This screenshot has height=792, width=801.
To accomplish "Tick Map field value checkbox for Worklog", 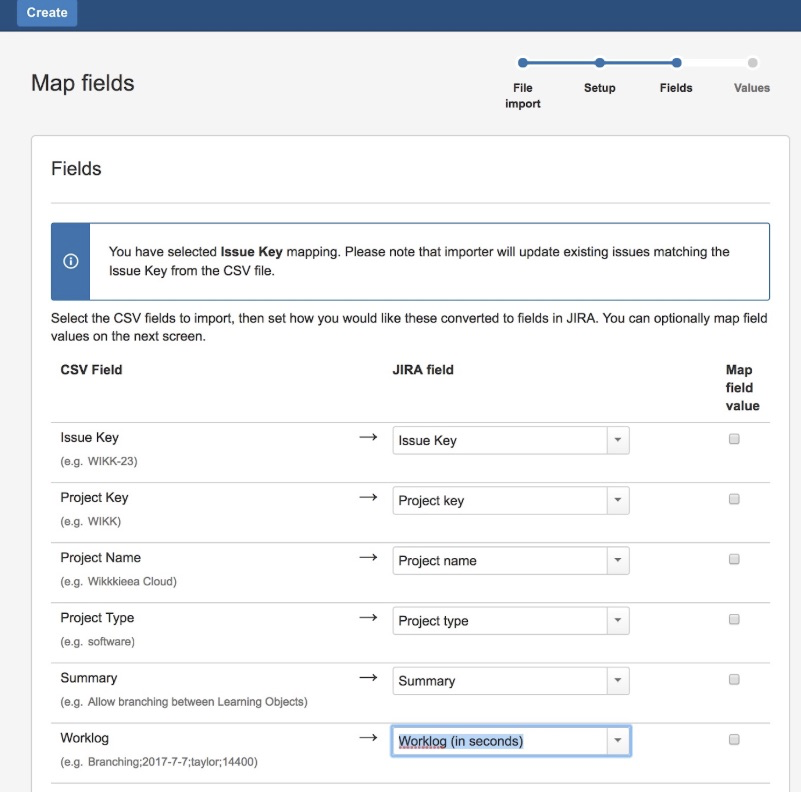I will pos(734,739).
